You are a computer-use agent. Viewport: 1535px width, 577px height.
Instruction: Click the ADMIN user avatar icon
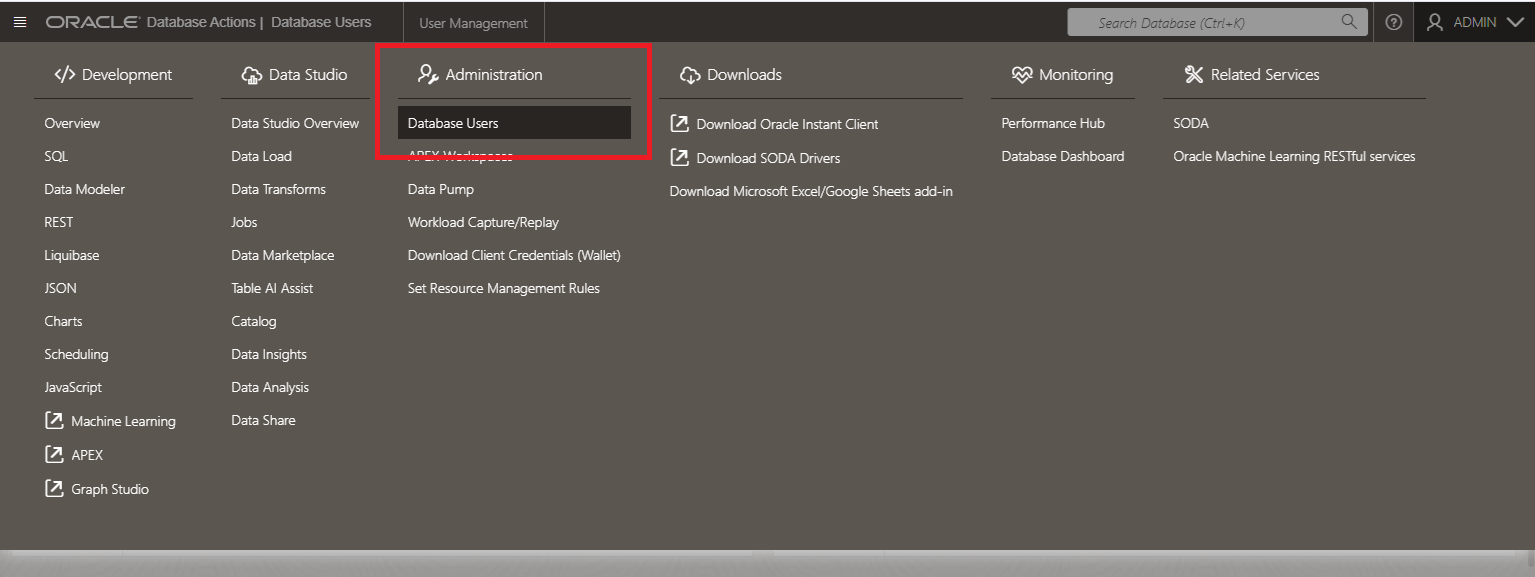tap(1435, 22)
